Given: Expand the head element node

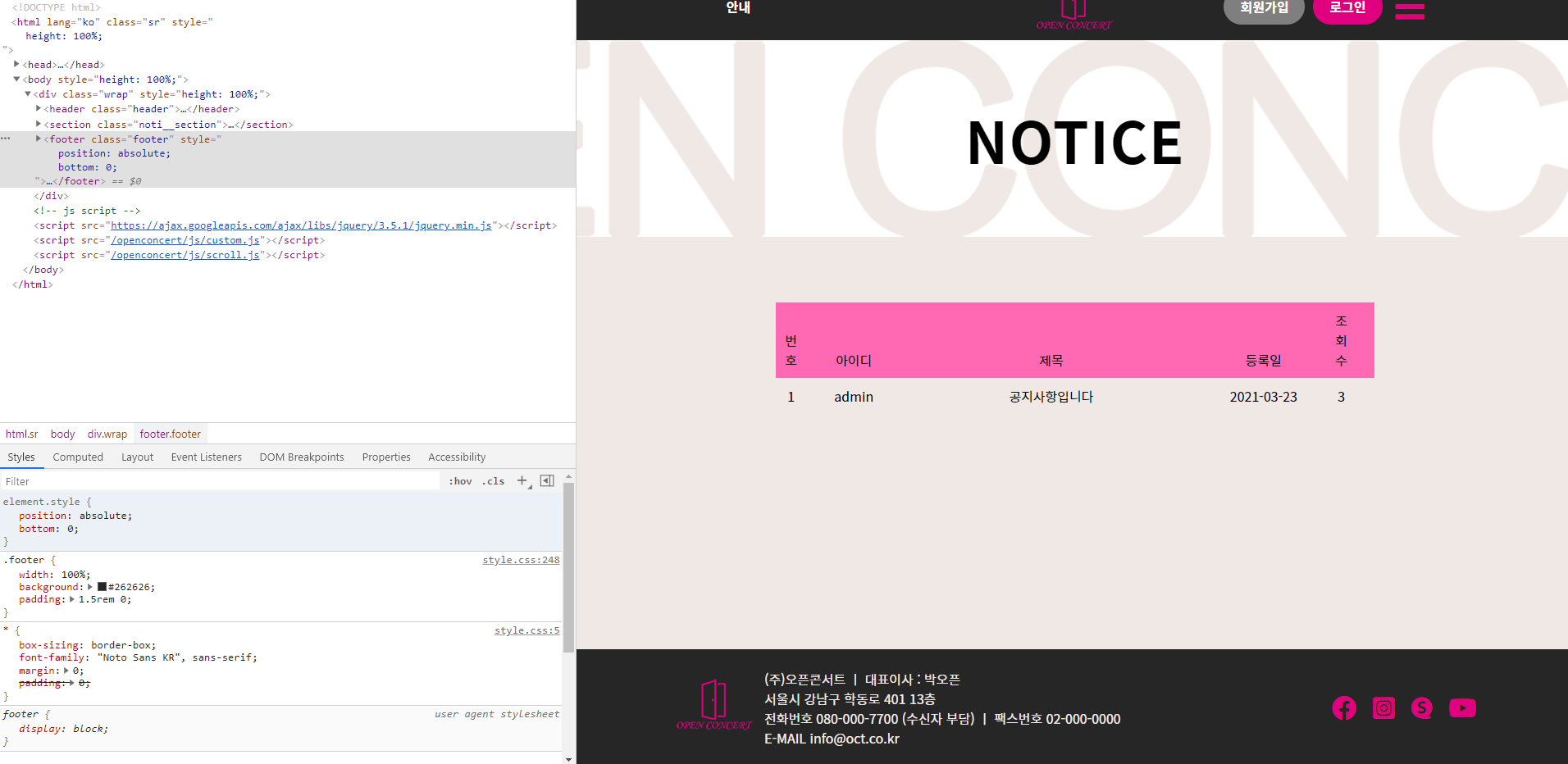Looking at the screenshot, I should 16,64.
